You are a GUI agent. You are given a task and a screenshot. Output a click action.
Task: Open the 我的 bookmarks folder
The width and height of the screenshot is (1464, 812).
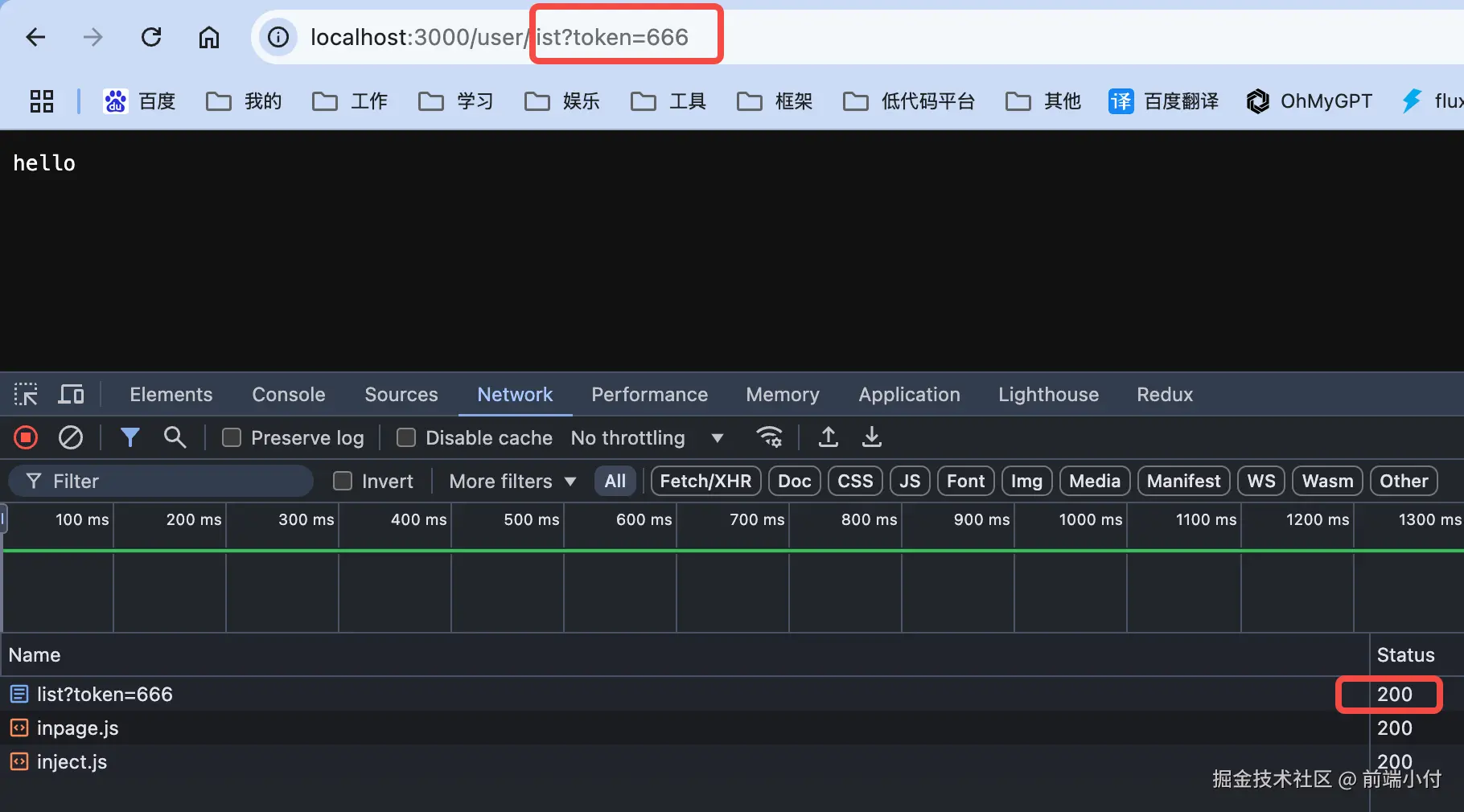[244, 101]
